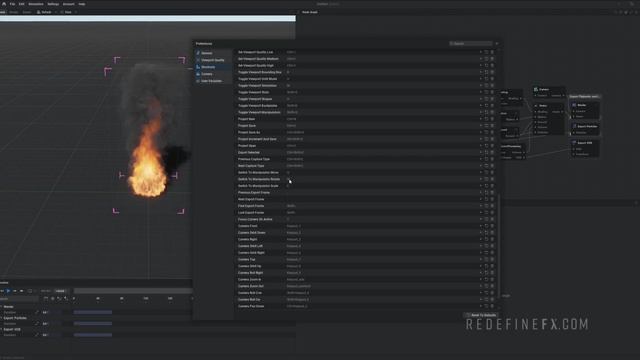The image size is (640, 360).
Task: Close the Preferences dialog
Action: pyautogui.click(x=497, y=43)
